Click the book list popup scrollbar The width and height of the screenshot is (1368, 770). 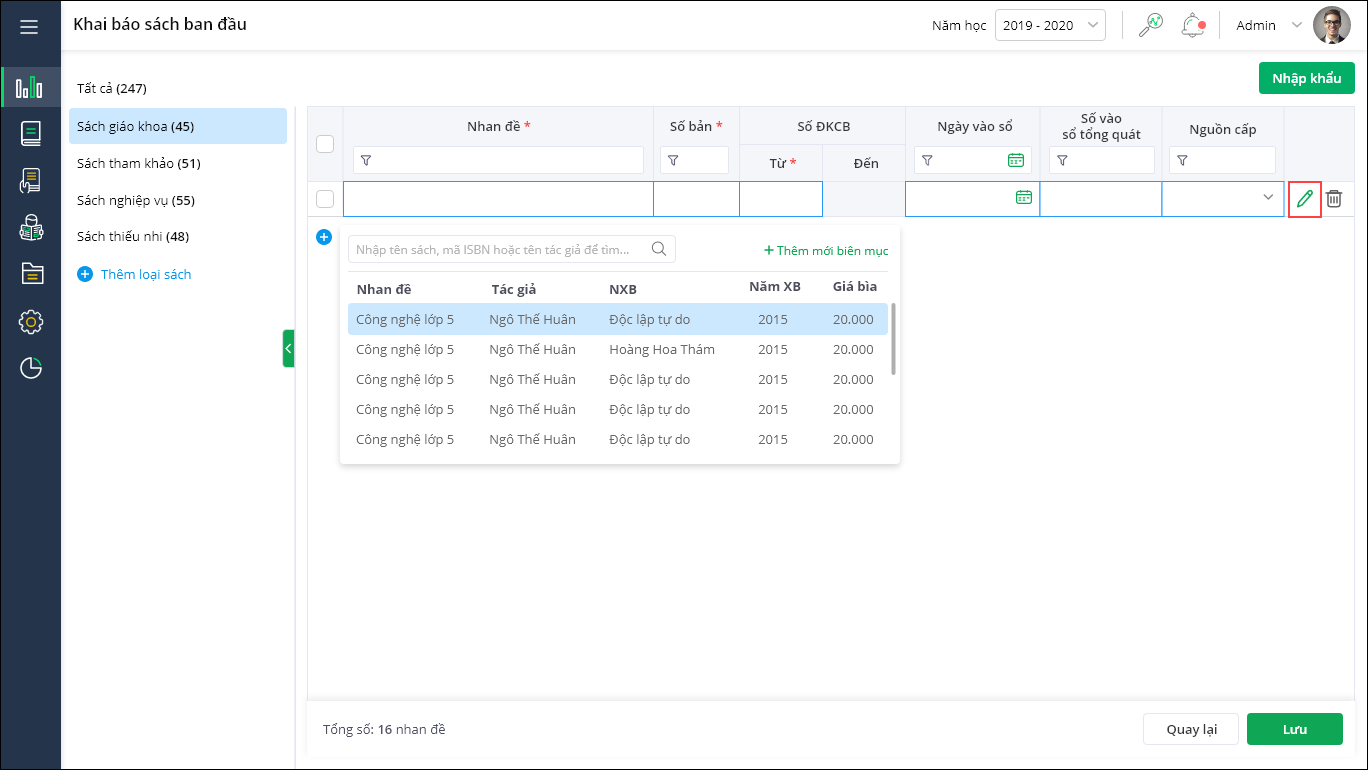pos(893,340)
